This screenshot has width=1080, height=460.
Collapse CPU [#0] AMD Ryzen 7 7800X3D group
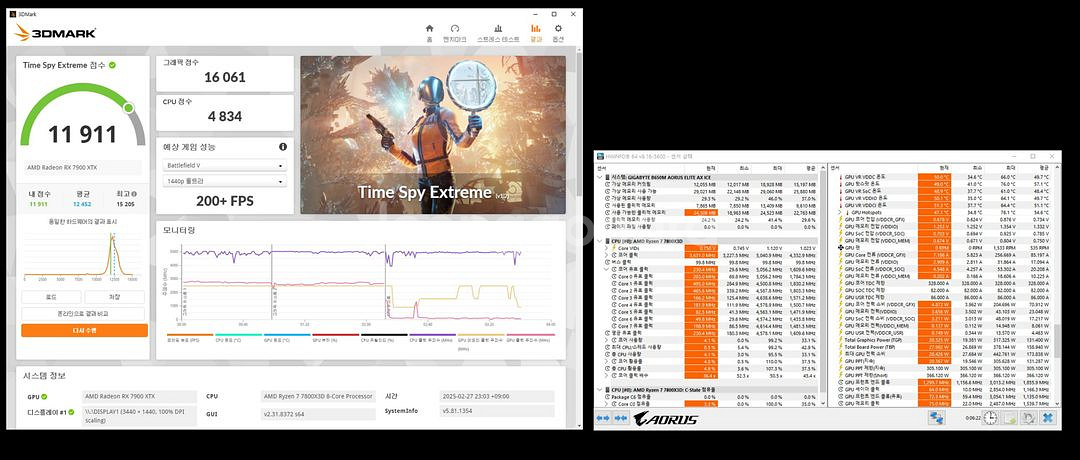599,241
